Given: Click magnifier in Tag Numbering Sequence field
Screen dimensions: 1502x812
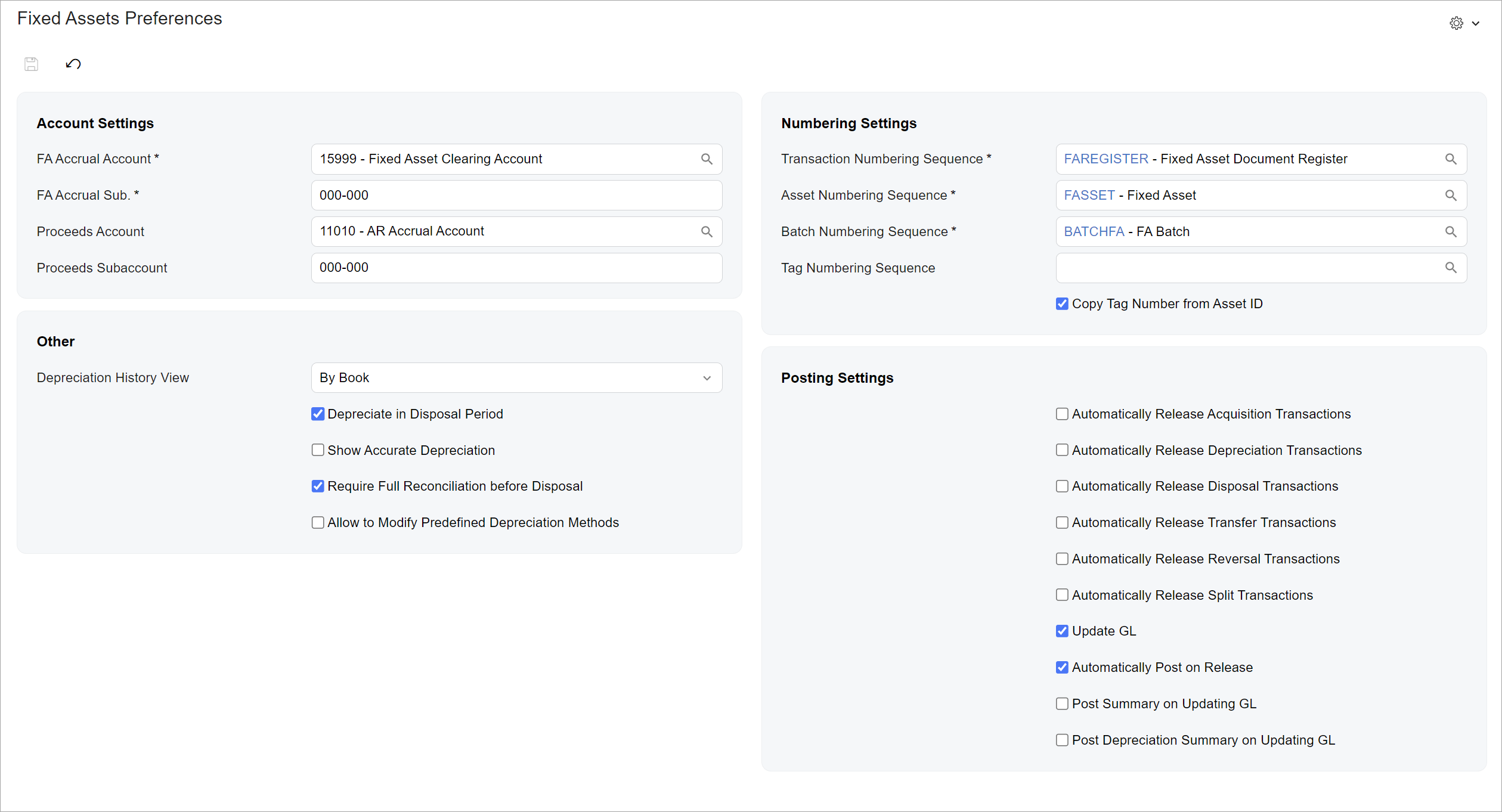Looking at the screenshot, I should (x=1451, y=268).
